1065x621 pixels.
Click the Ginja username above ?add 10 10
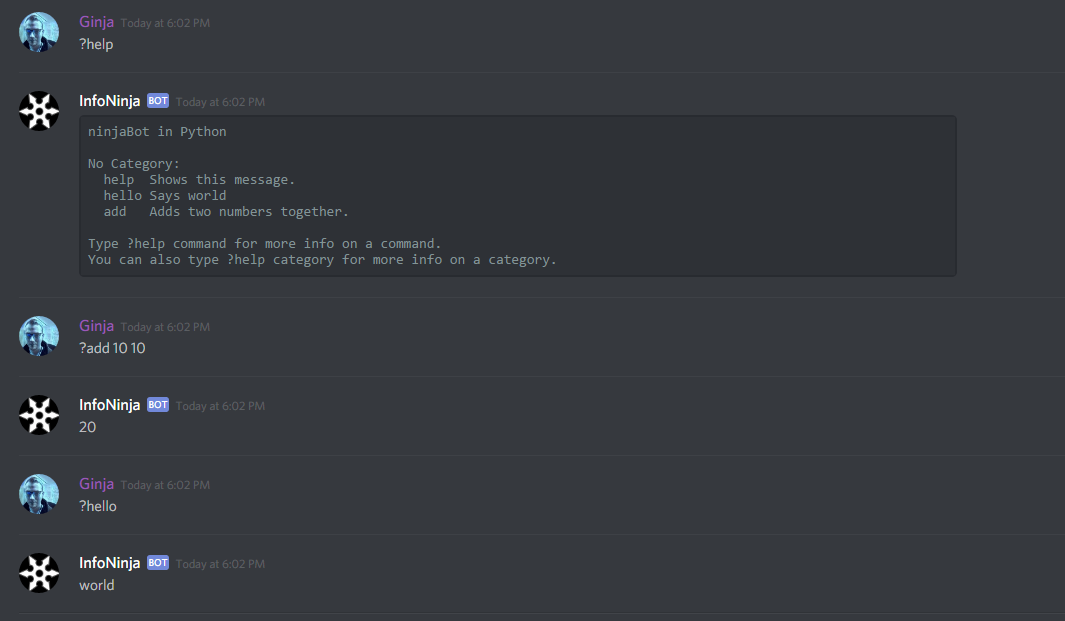96,326
